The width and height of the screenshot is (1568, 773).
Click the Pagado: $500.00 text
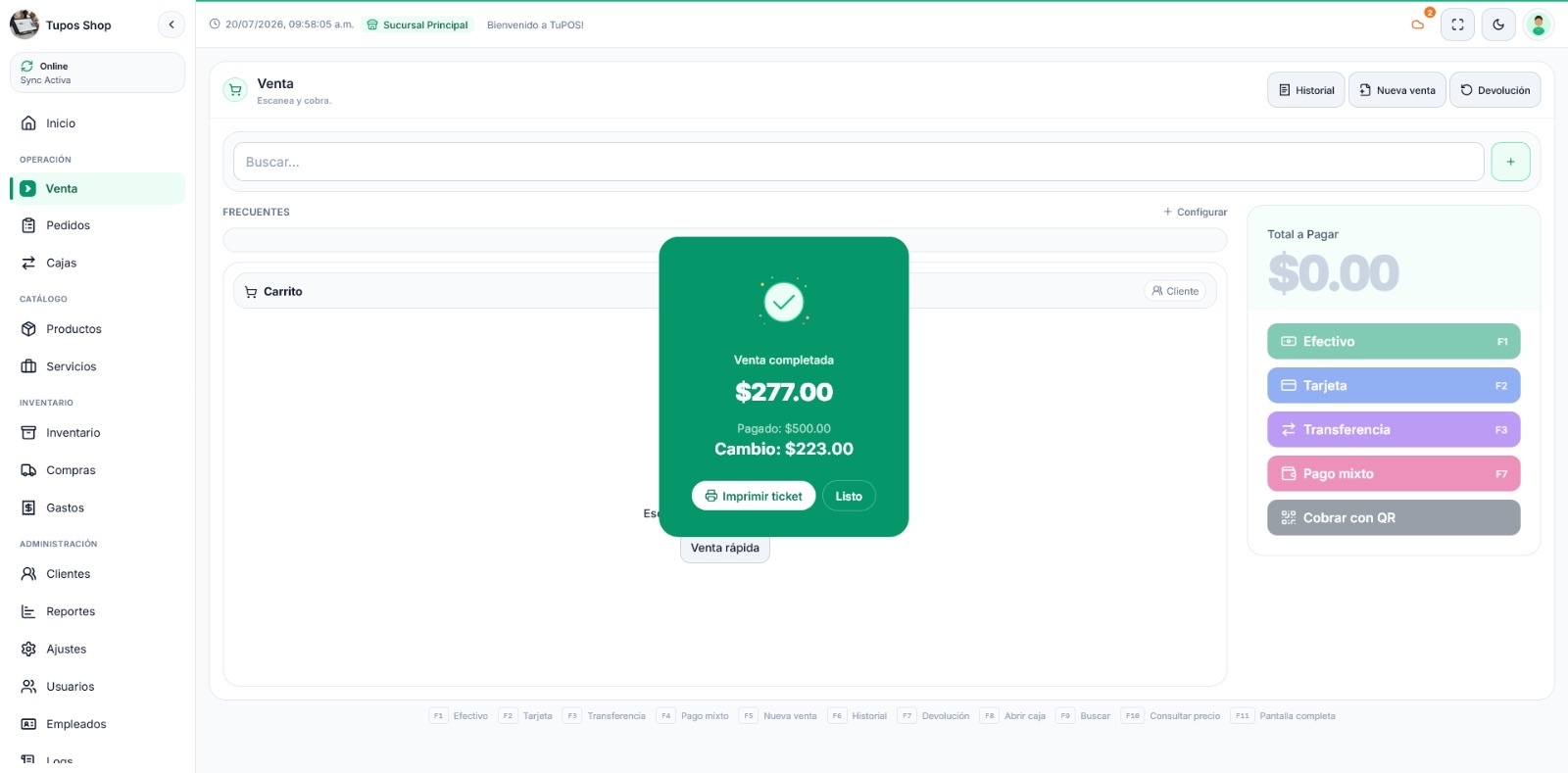click(784, 428)
